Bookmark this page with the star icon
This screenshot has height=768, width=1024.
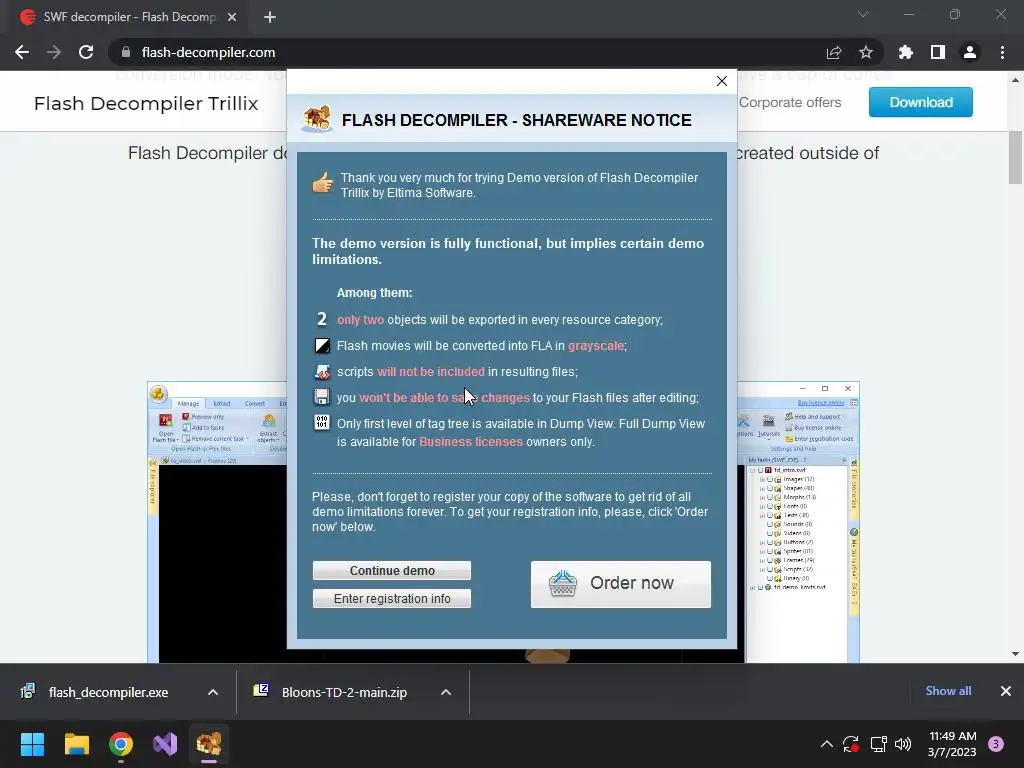coord(866,52)
